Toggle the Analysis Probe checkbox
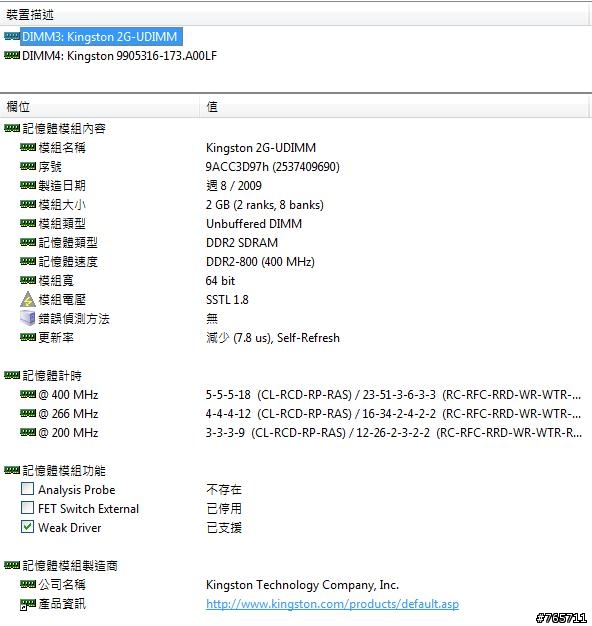Viewport: 592px width, 626px height. (27, 489)
